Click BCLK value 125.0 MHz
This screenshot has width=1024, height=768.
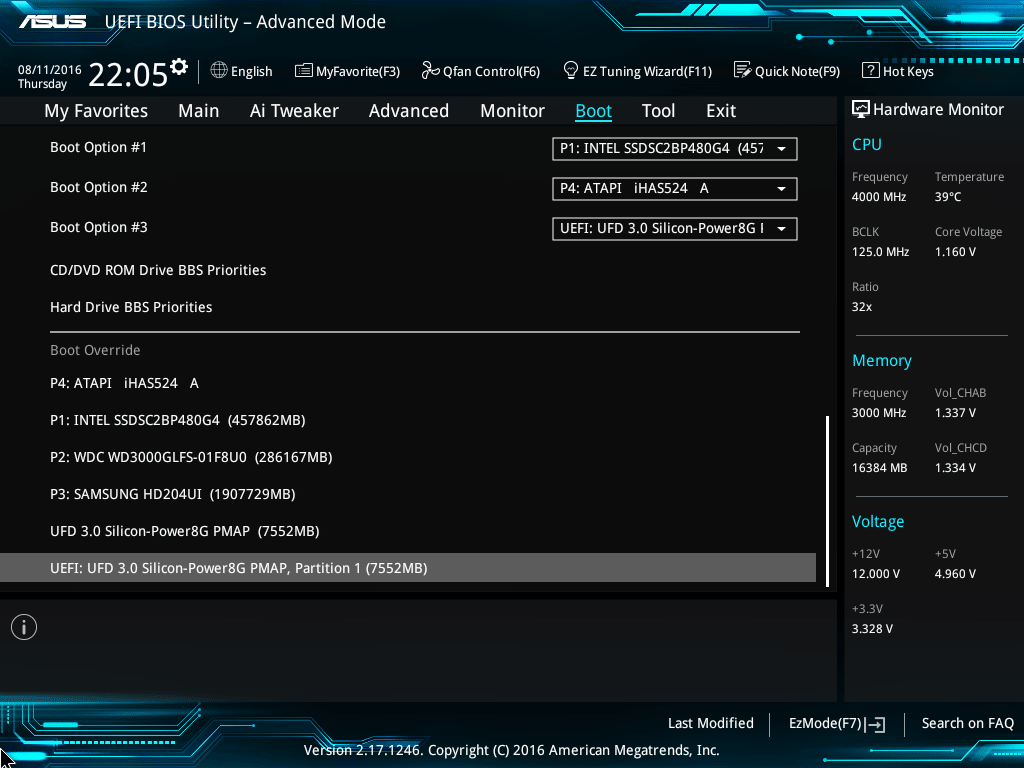pyautogui.click(x=880, y=251)
